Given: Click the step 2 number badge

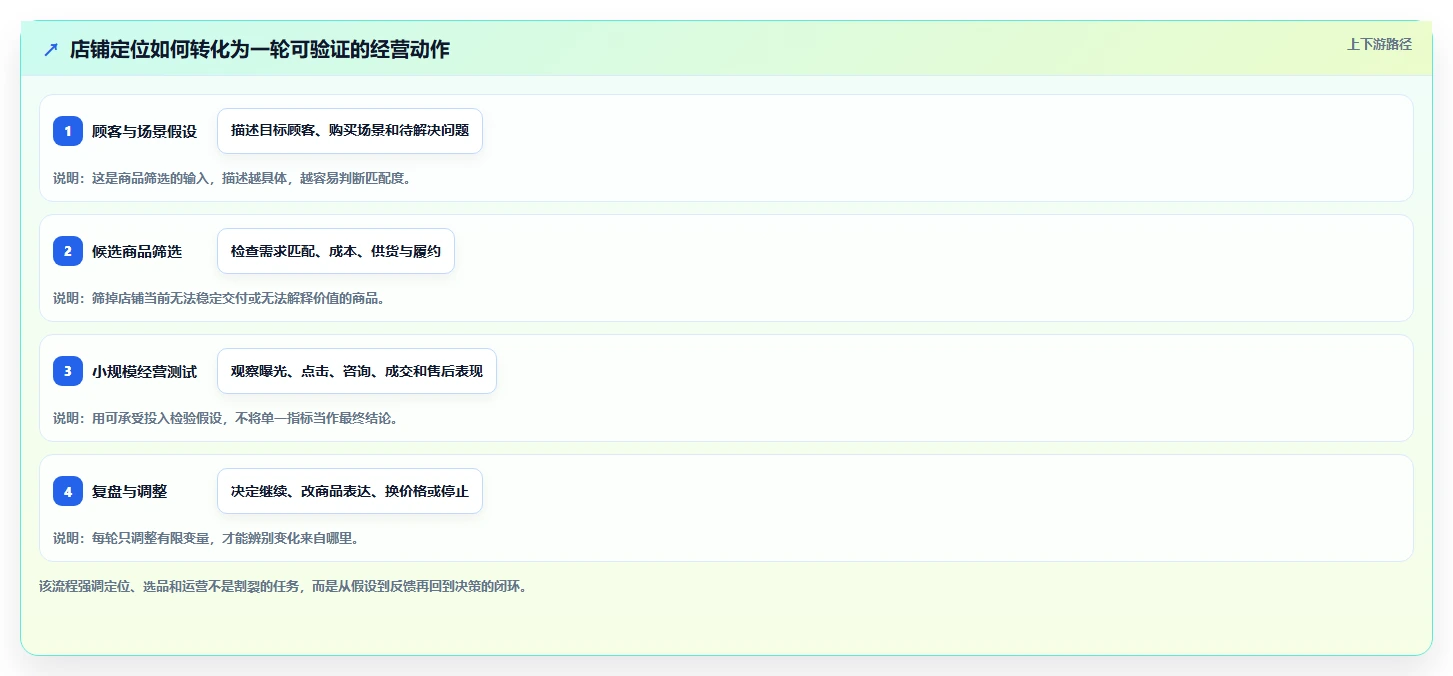Looking at the screenshot, I should point(68,251).
